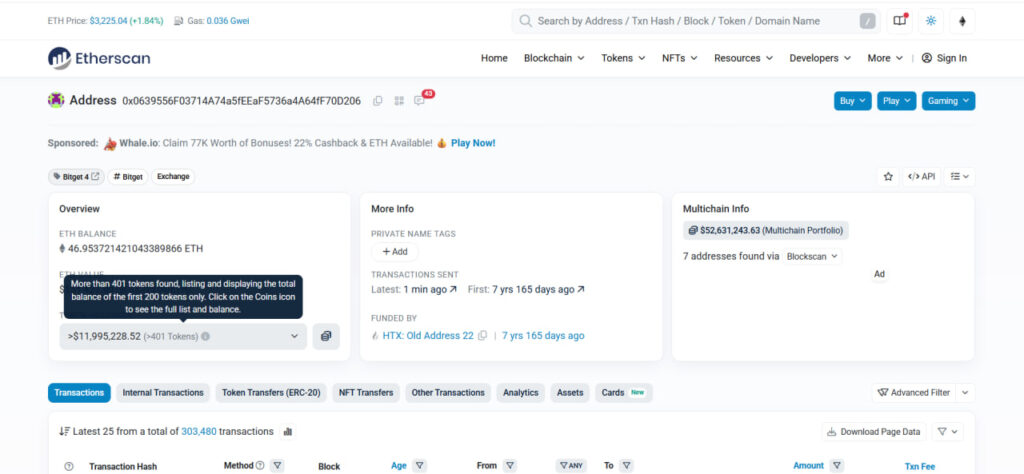Viewport: 1024px width, 474px height.
Task: Switch to Token Transfers (ERC-20) tab
Action: [x=271, y=392]
